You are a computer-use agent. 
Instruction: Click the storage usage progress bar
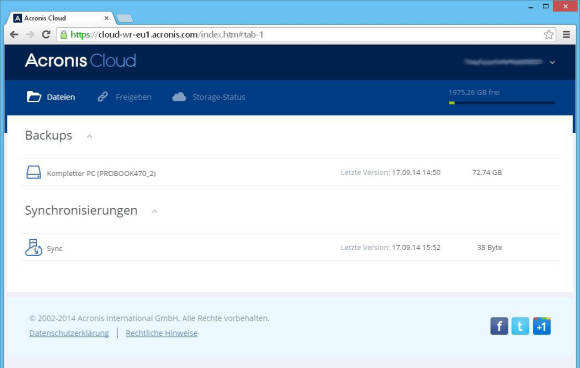click(x=502, y=103)
